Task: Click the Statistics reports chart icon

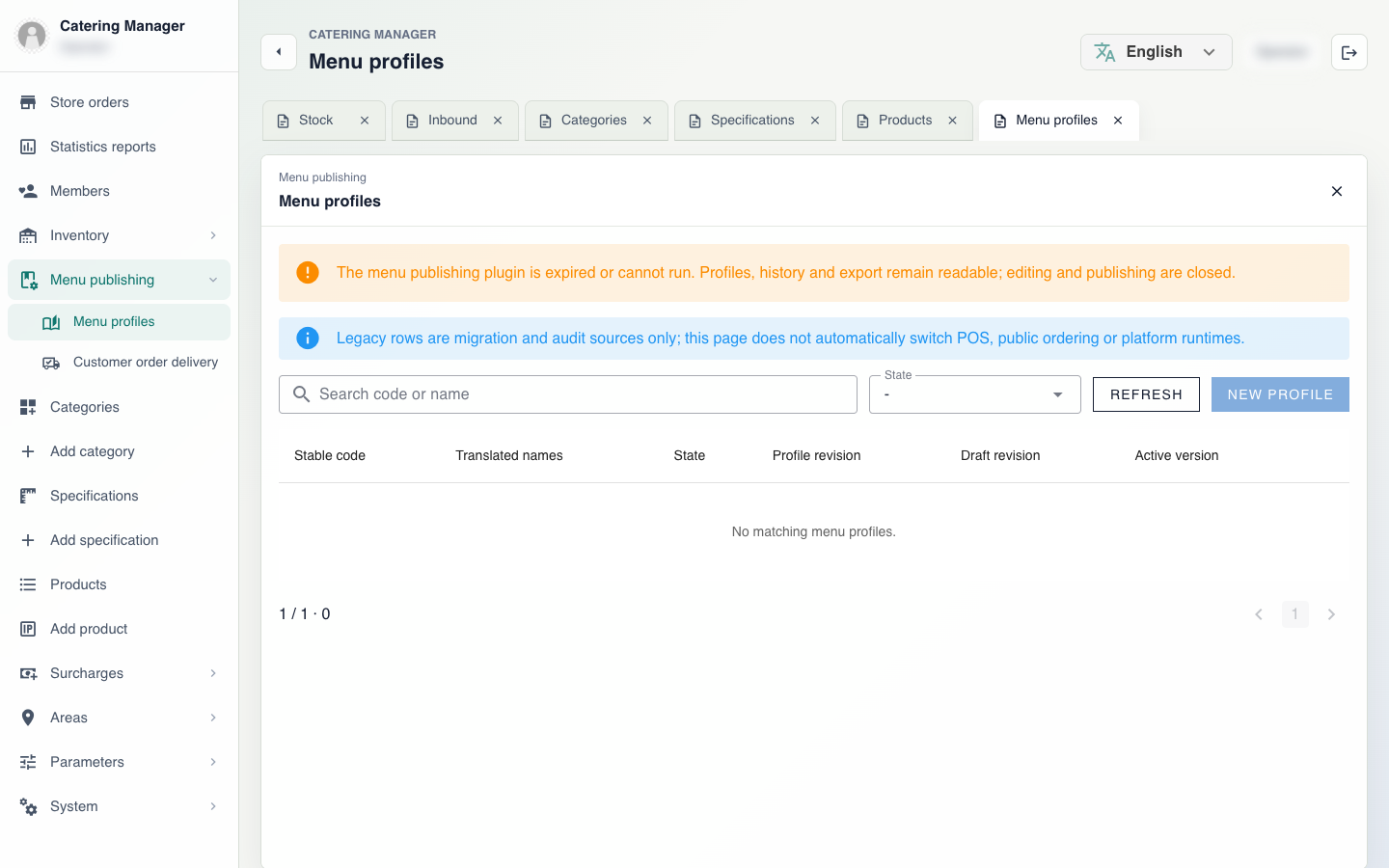Action: pos(28,147)
